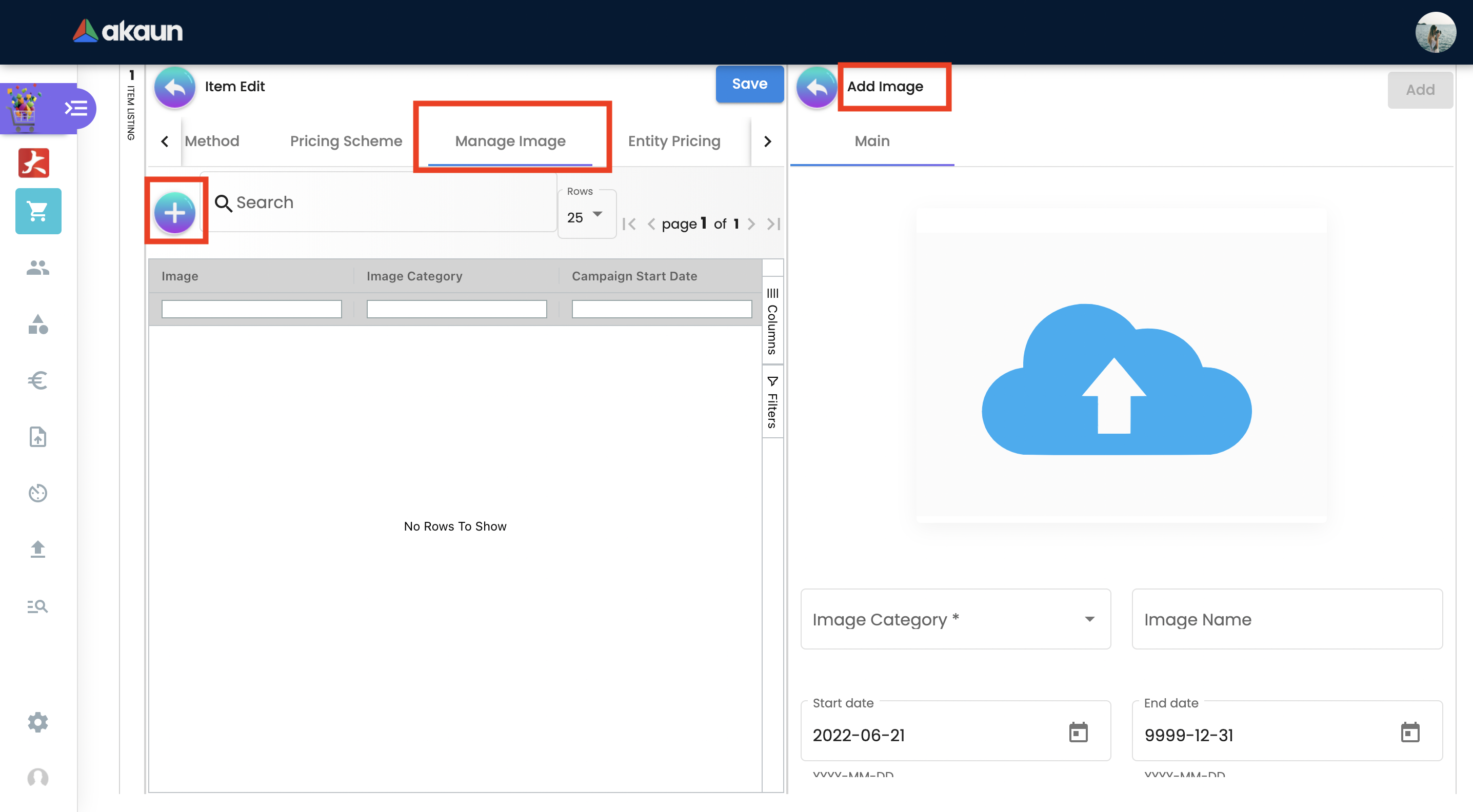Open the settings gear in sidebar
The image size is (1473, 812).
(x=38, y=722)
